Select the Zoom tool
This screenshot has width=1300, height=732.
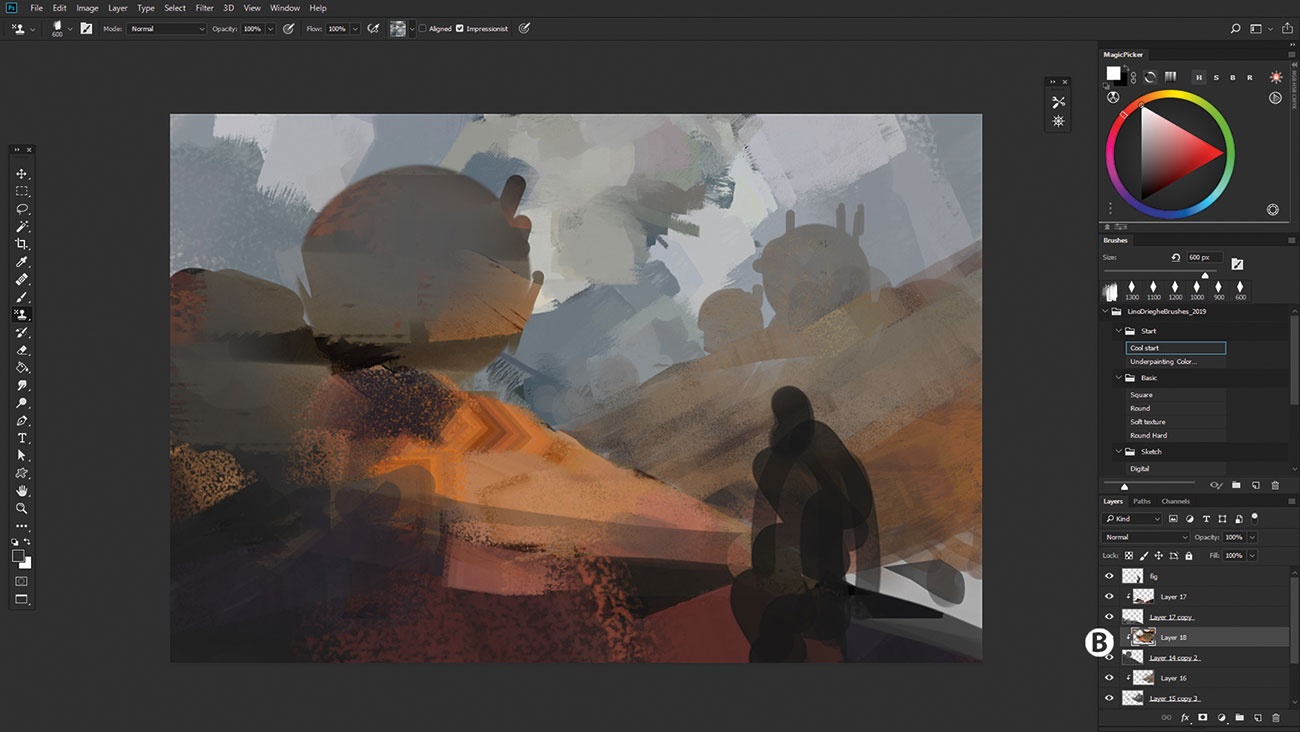pyautogui.click(x=21, y=508)
